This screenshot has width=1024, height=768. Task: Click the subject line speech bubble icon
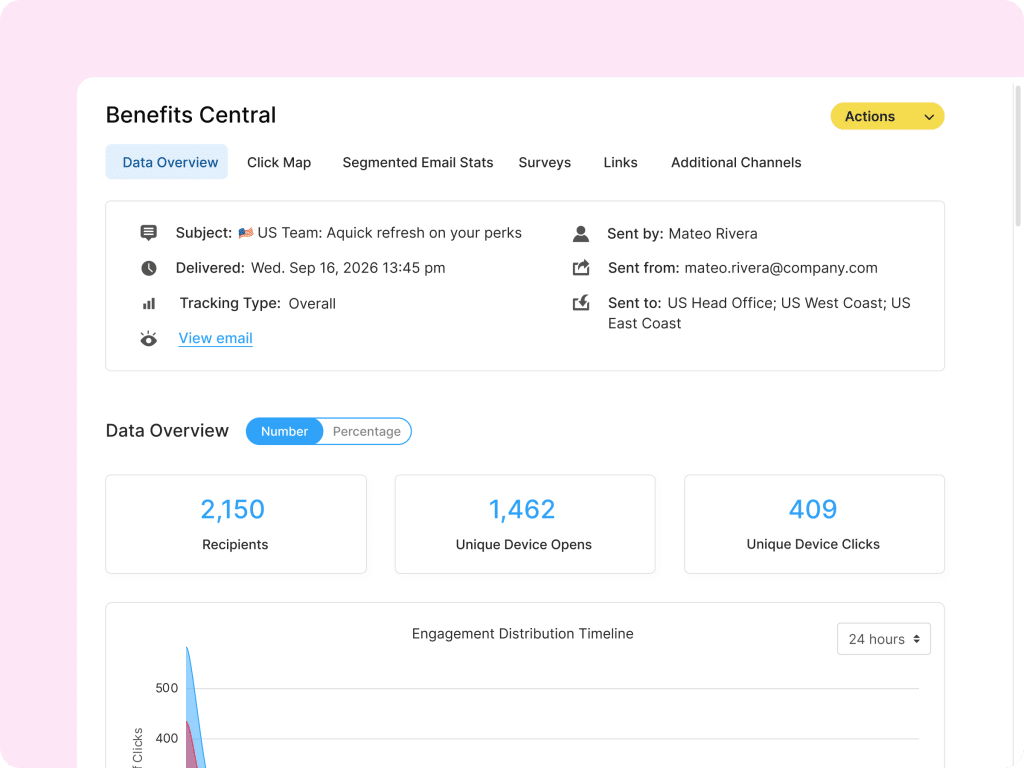148,232
